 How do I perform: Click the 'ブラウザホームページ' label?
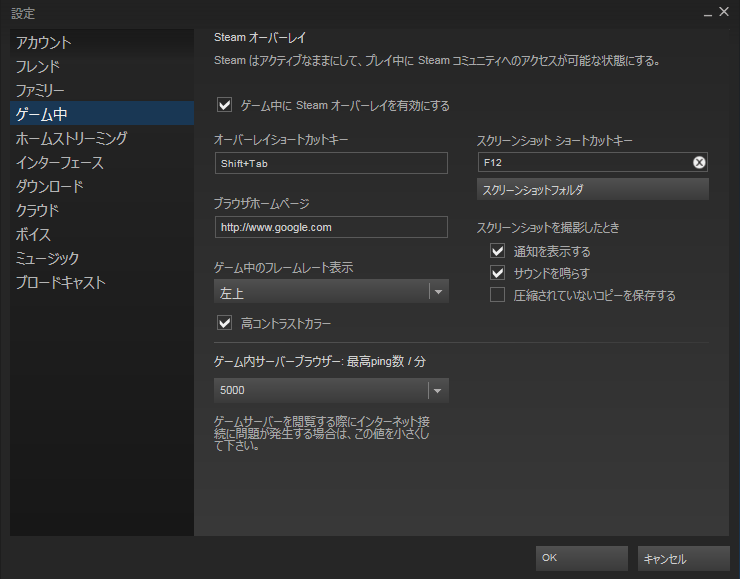coord(262,203)
